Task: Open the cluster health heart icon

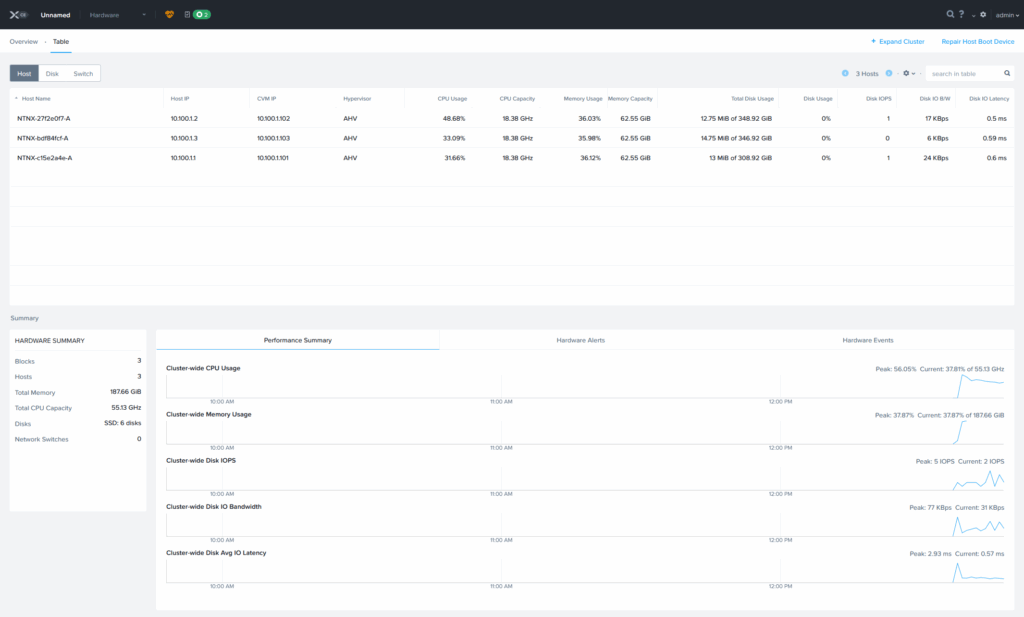Action: [x=169, y=15]
